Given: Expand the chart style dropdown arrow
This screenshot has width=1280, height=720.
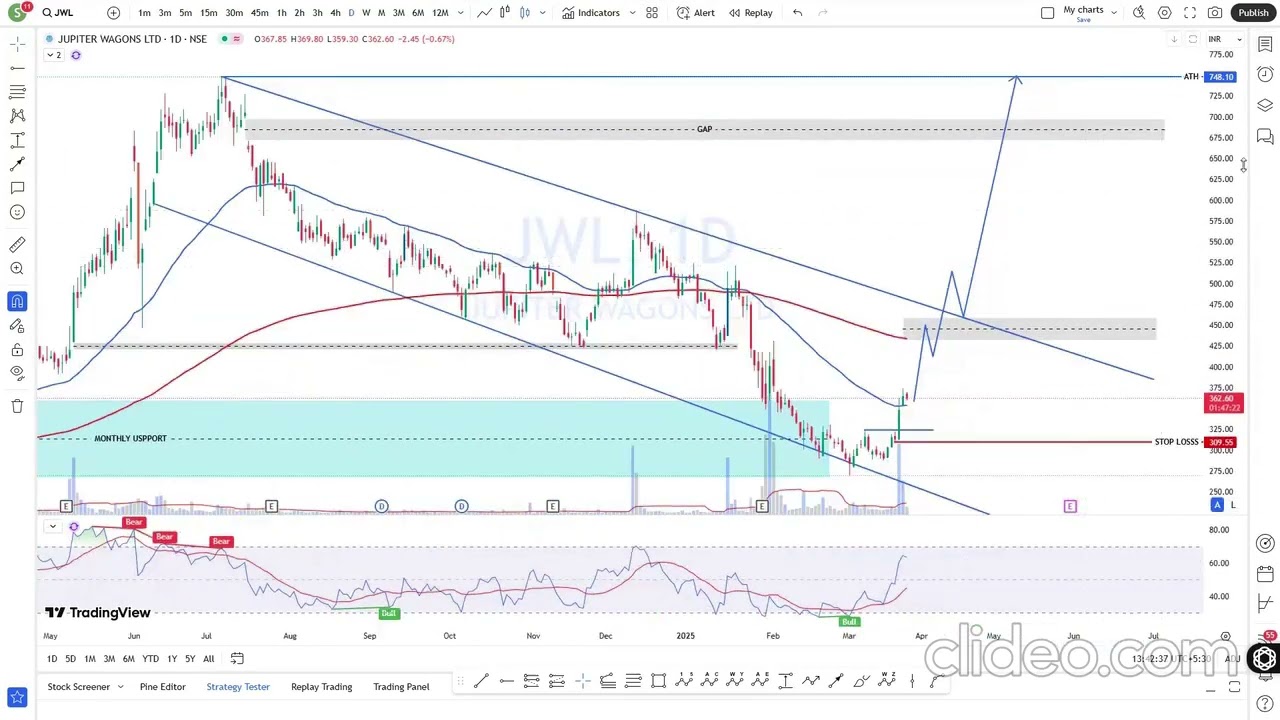Looking at the screenshot, I should point(542,13).
